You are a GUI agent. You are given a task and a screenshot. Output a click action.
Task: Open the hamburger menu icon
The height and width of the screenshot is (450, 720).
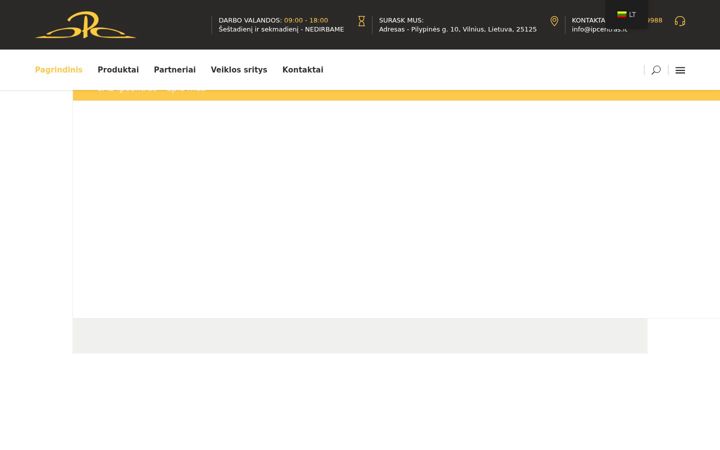tap(680, 70)
